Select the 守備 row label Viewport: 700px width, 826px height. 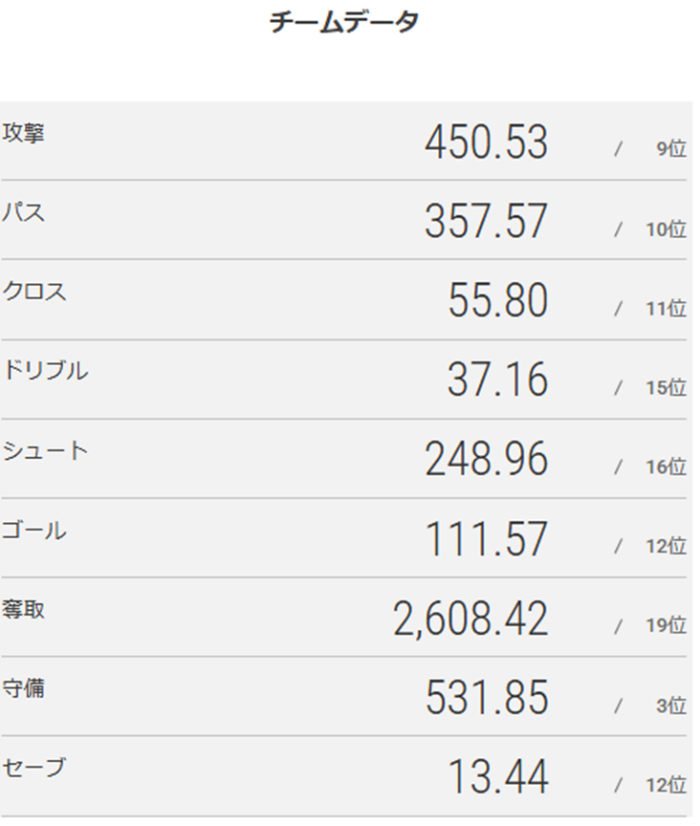tap(23, 688)
